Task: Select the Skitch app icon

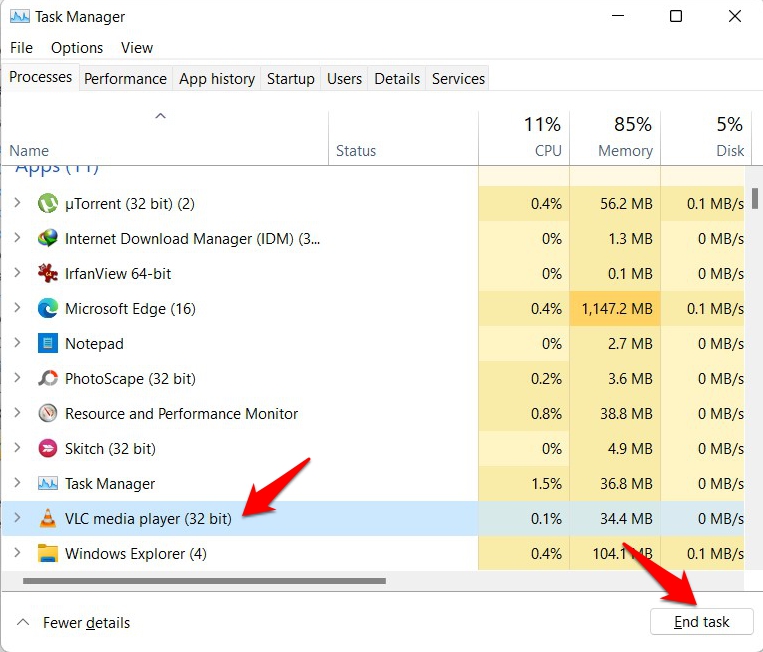Action: click(47, 449)
